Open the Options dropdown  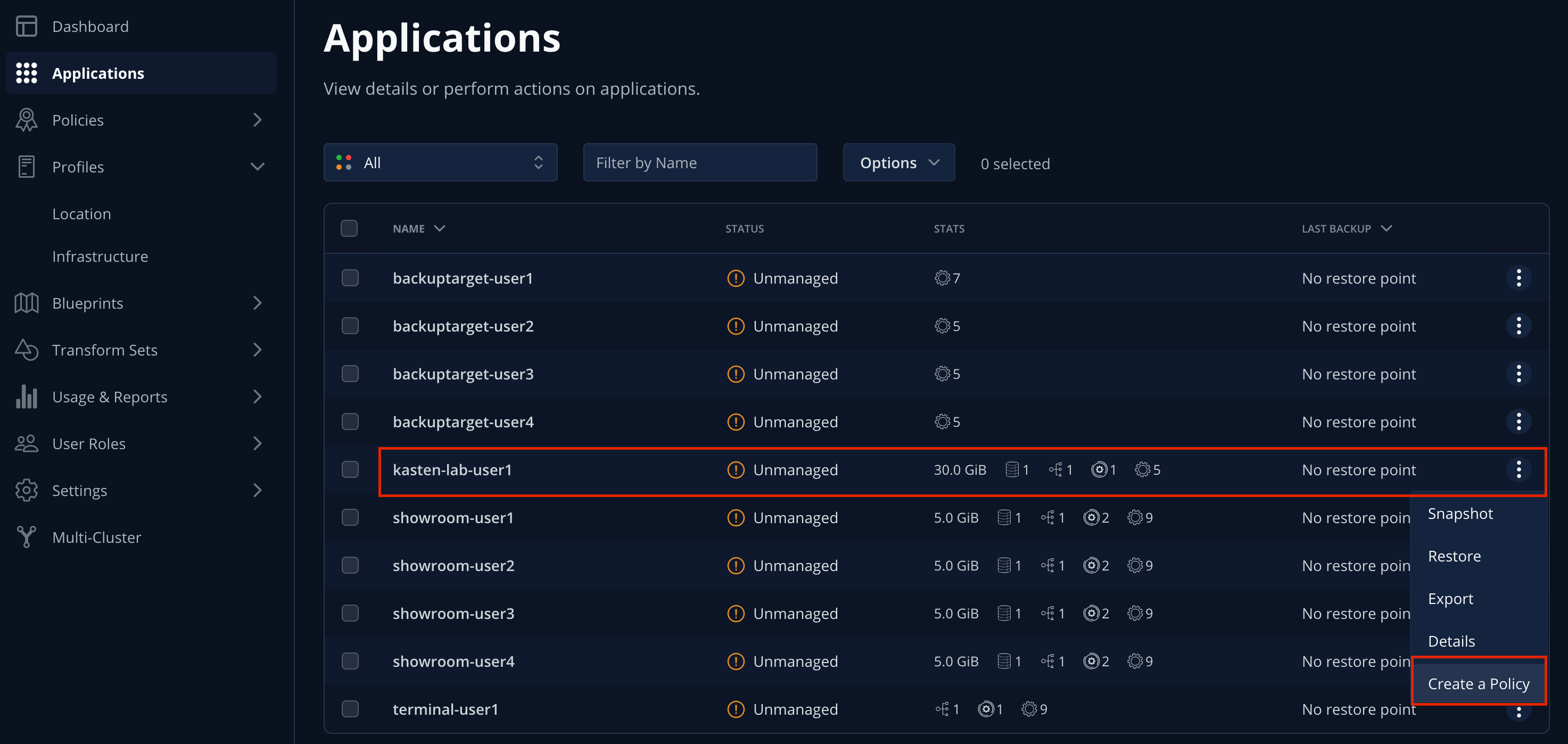point(898,162)
